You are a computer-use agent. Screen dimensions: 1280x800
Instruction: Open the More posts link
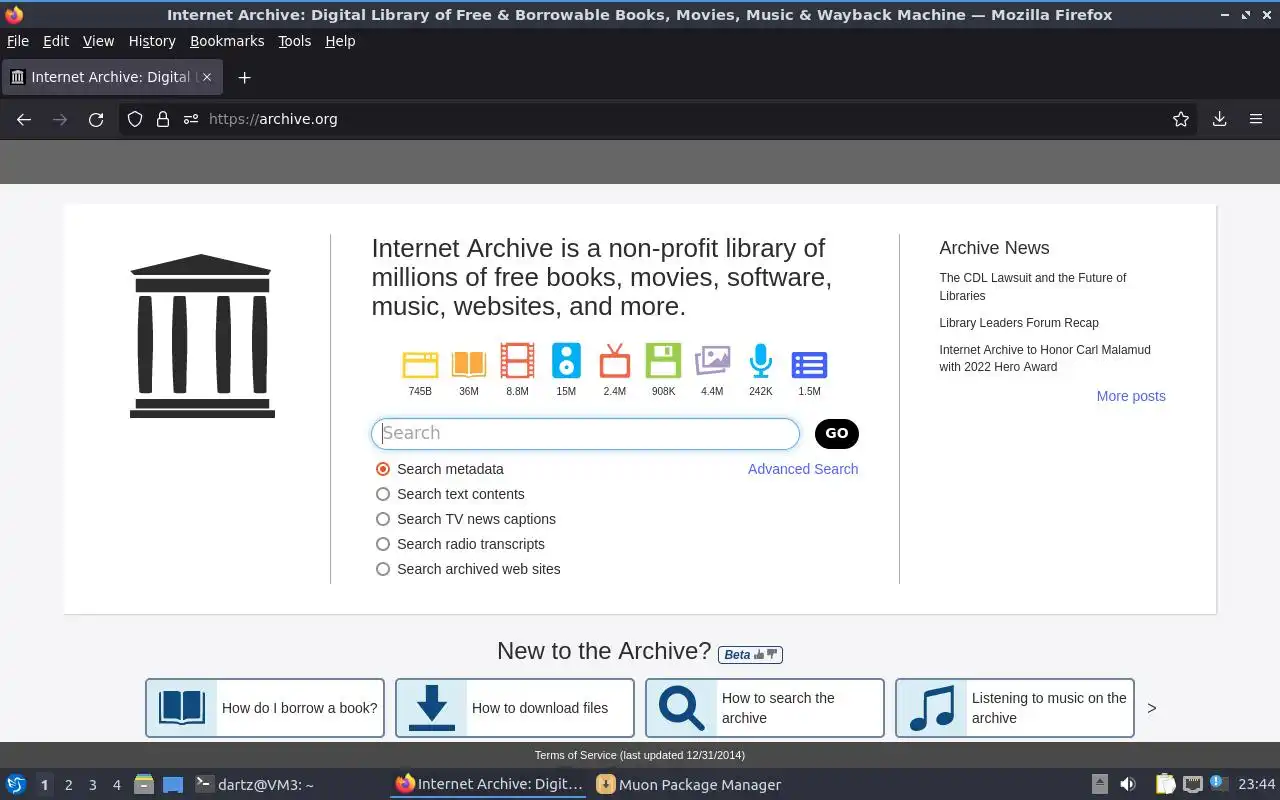pos(1131,396)
